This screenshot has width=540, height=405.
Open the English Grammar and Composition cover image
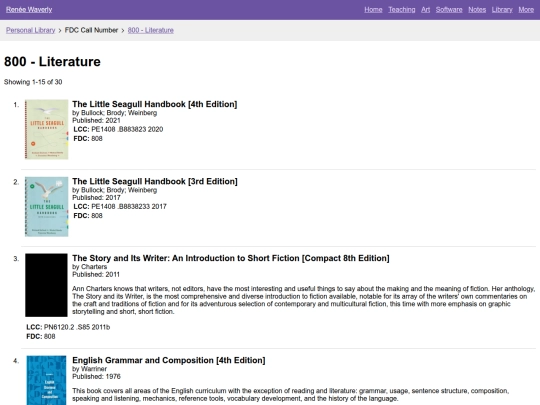tap(46, 380)
